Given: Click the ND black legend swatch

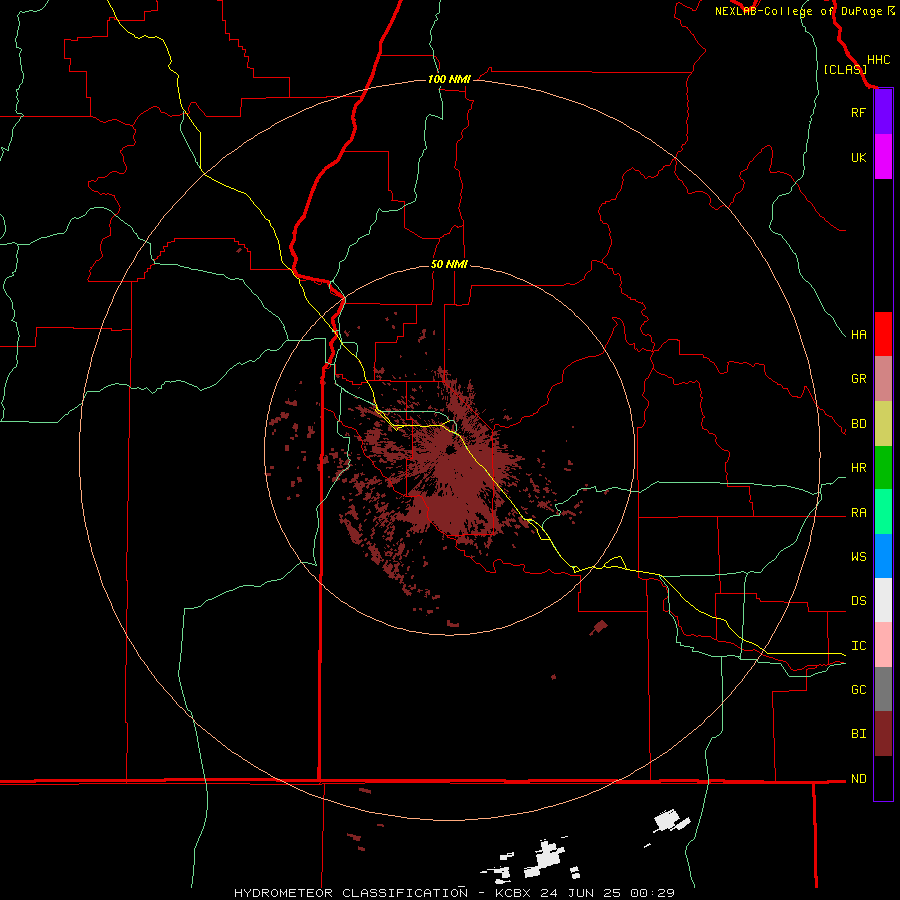Looking at the screenshot, I should coord(883,778).
